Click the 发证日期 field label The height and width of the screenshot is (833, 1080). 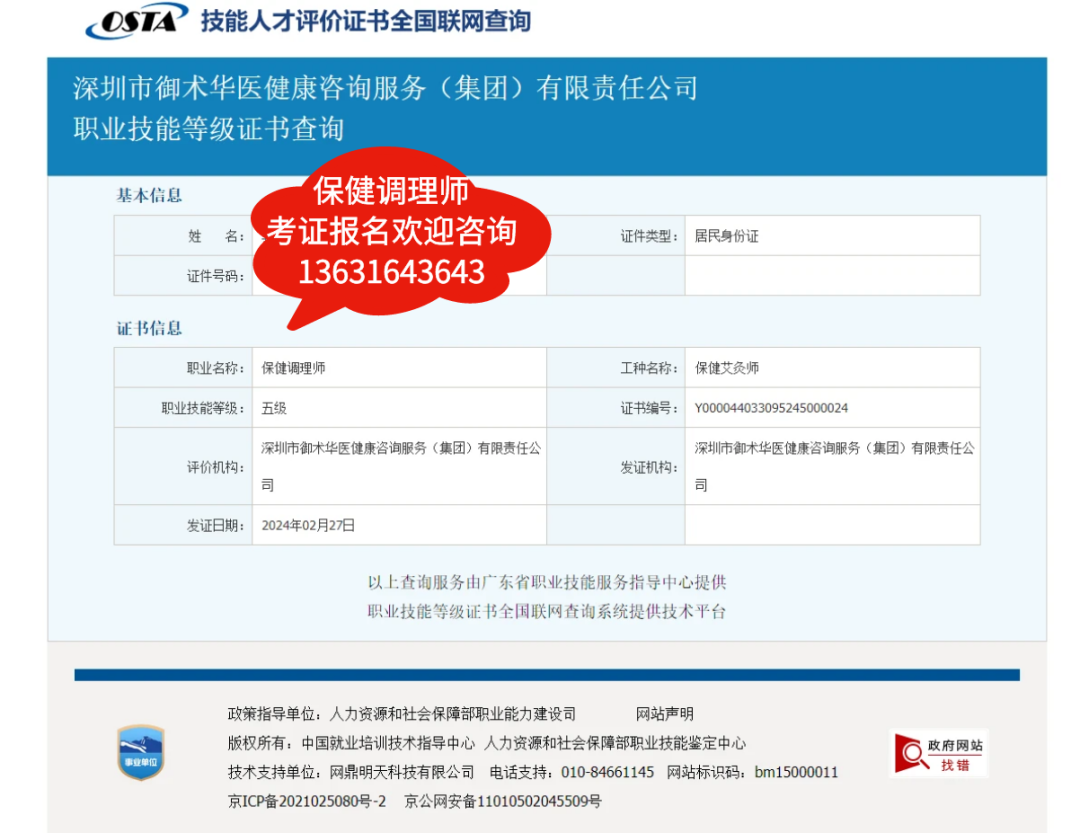click(x=215, y=526)
